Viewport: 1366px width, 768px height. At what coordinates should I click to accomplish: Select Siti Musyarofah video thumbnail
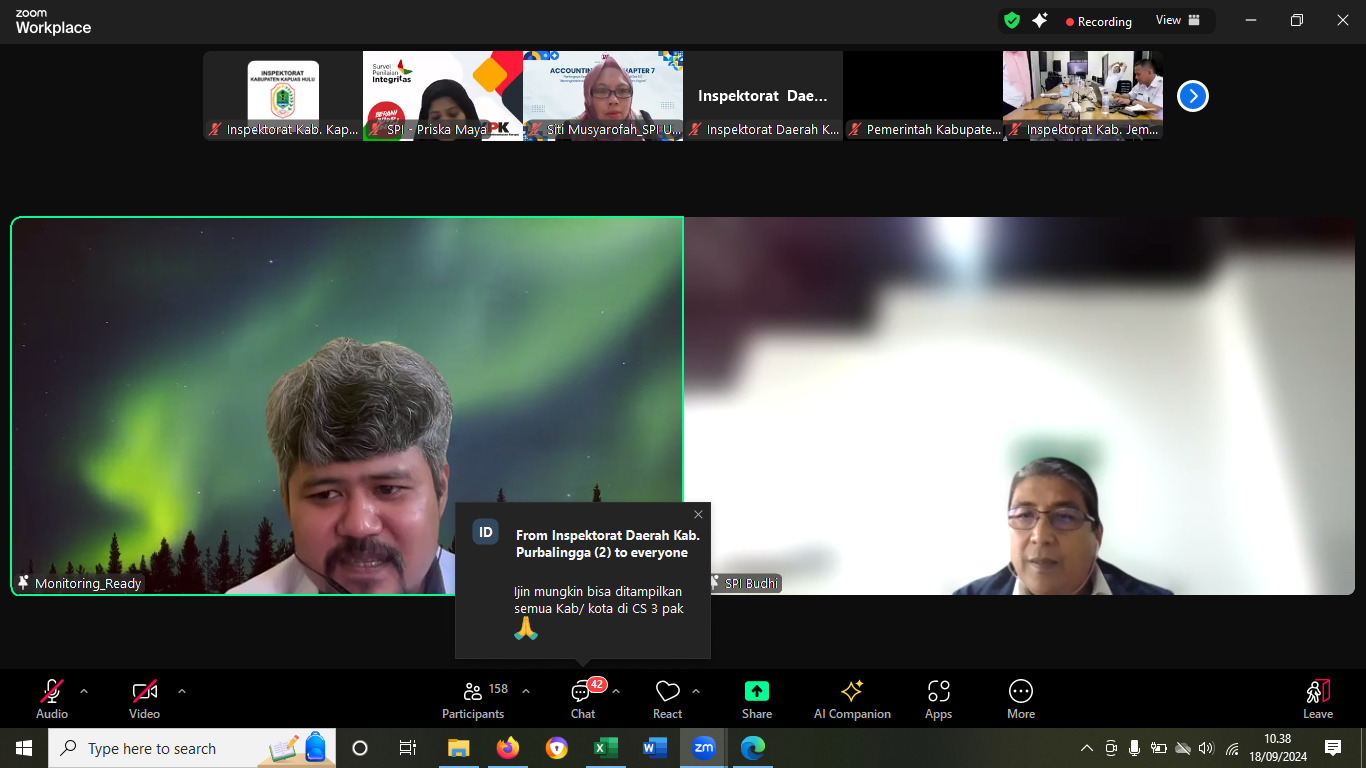coord(603,96)
